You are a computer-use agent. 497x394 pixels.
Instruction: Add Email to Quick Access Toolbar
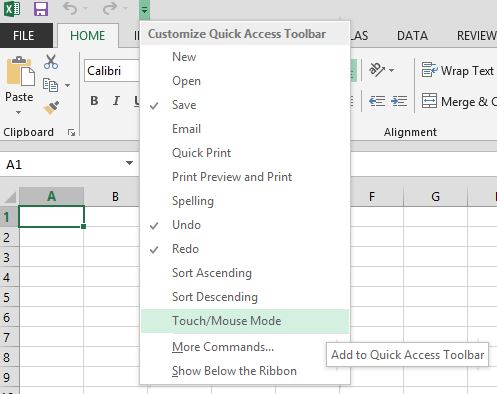coord(245,129)
